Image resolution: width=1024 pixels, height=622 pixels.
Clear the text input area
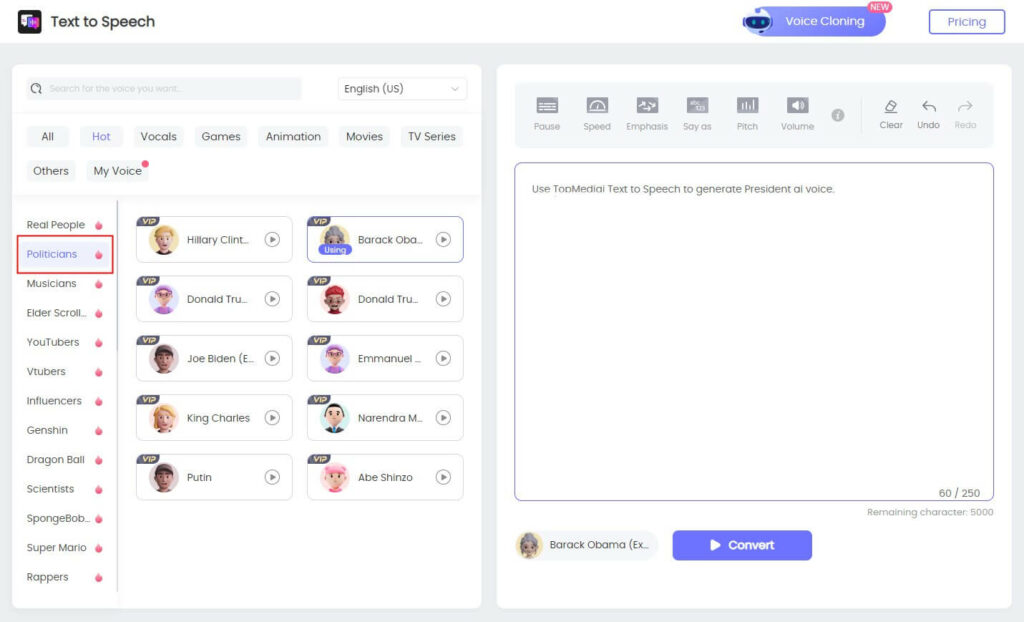tap(890, 112)
